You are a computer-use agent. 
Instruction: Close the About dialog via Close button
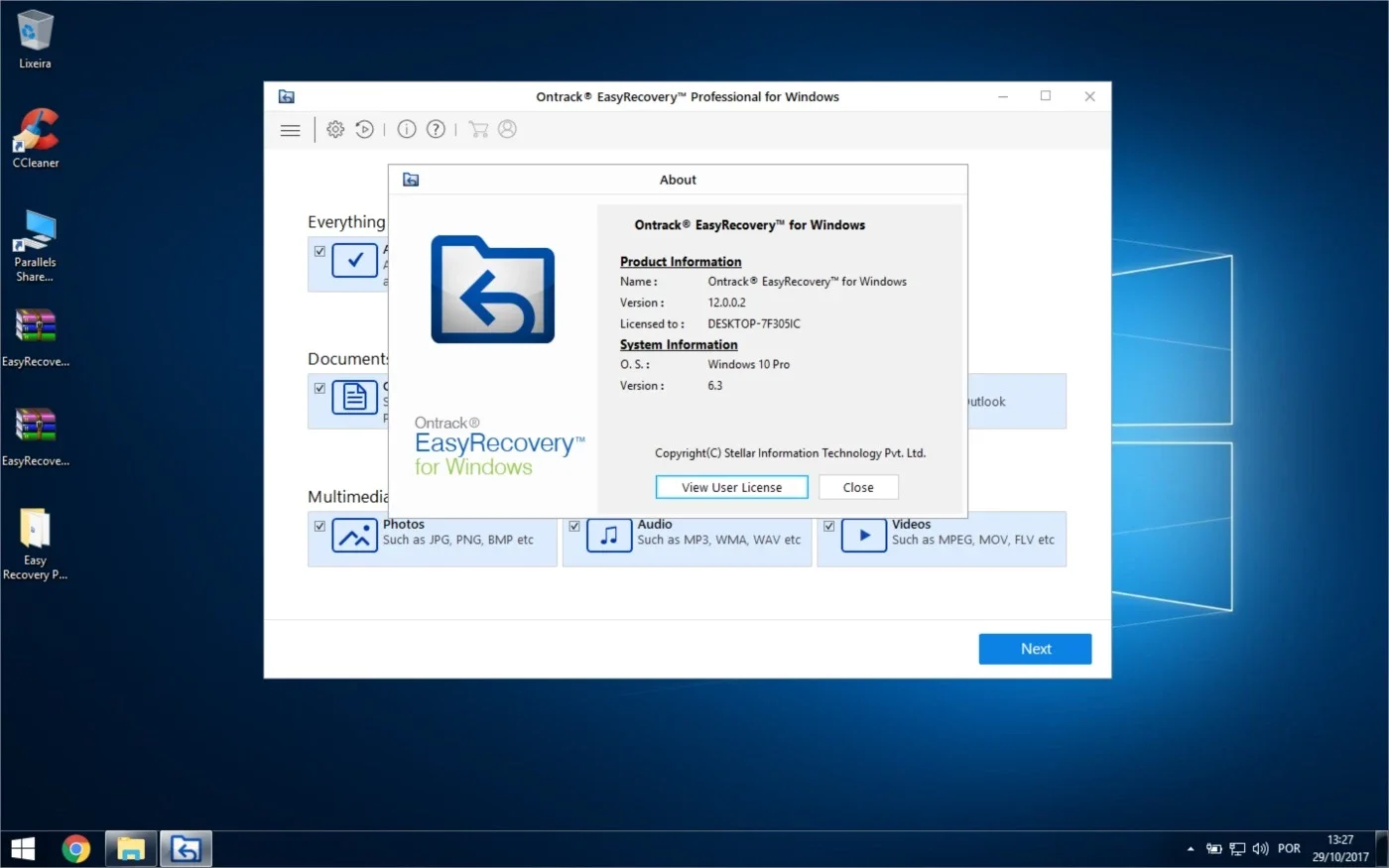coord(858,487)
